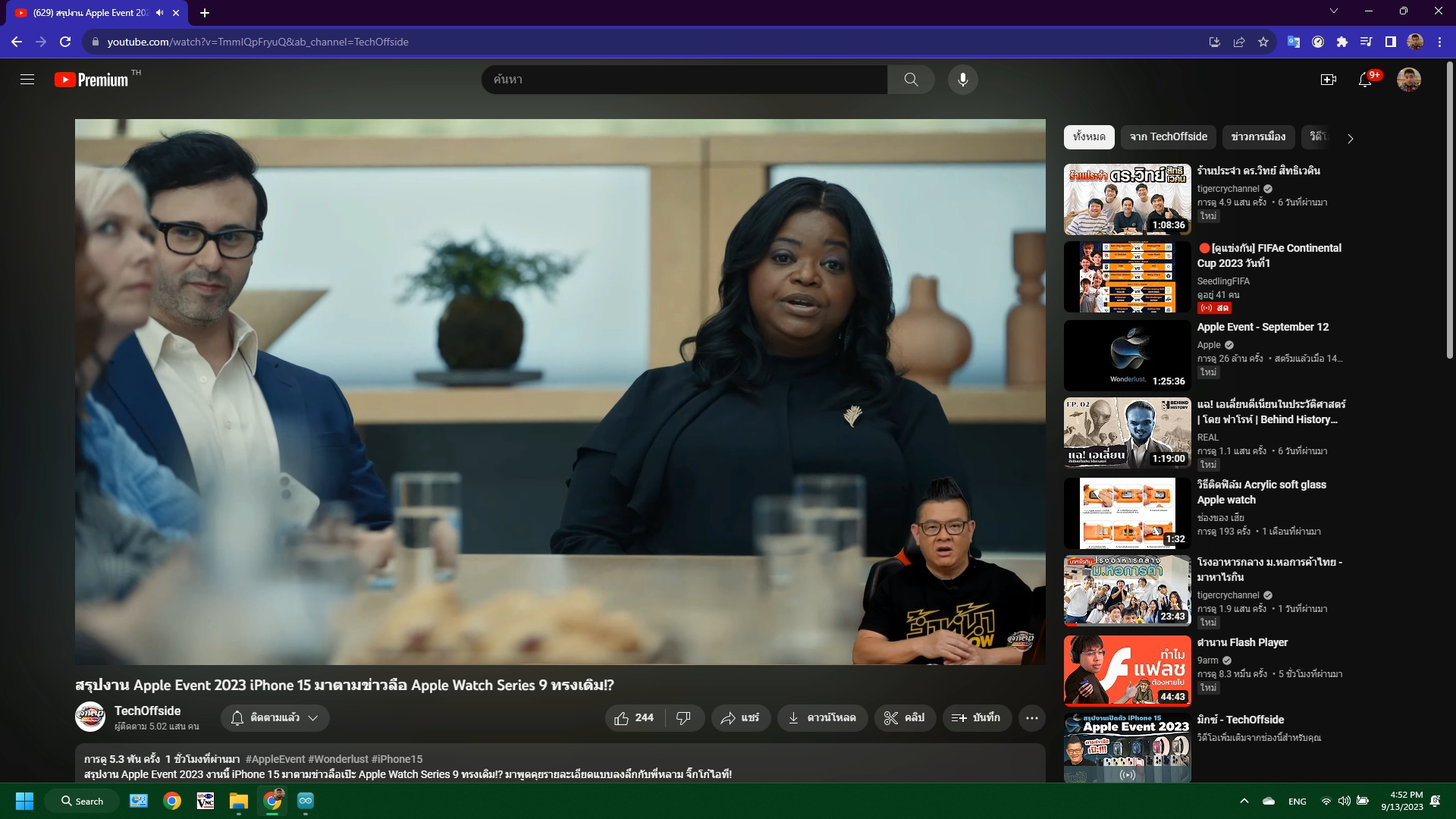Image resolution: width=1456 pixels, height=819 pixels.
Task: Open ตำนาน Flash Player video title
Action: (x=1242, y=642)
